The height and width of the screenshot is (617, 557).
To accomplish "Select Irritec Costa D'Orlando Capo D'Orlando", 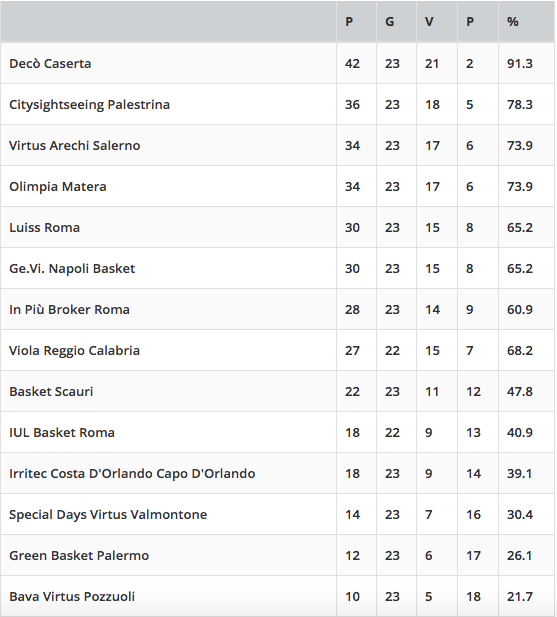I will [x=132, y=473].
